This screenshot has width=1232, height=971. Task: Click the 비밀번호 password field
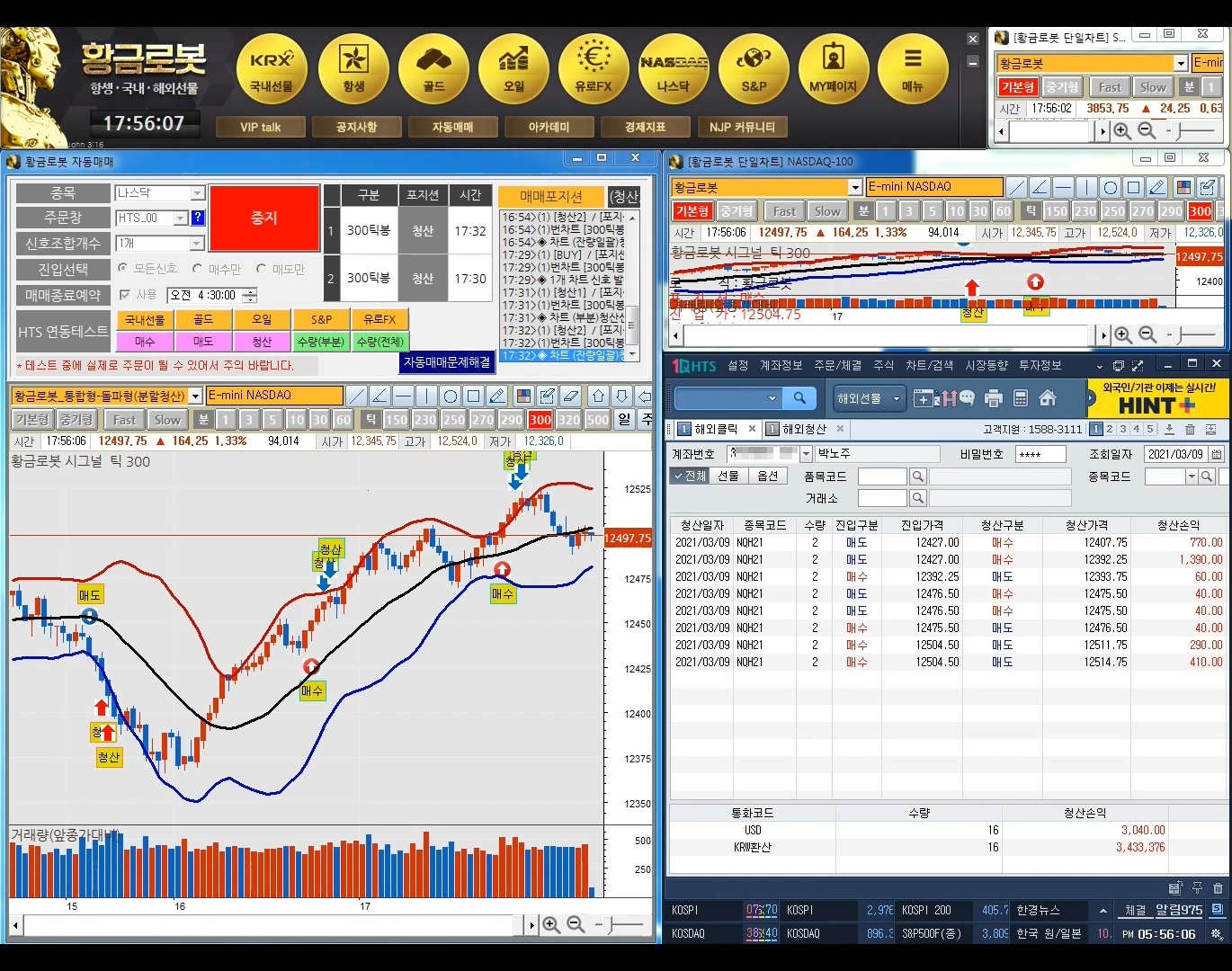pos(1040,454)
